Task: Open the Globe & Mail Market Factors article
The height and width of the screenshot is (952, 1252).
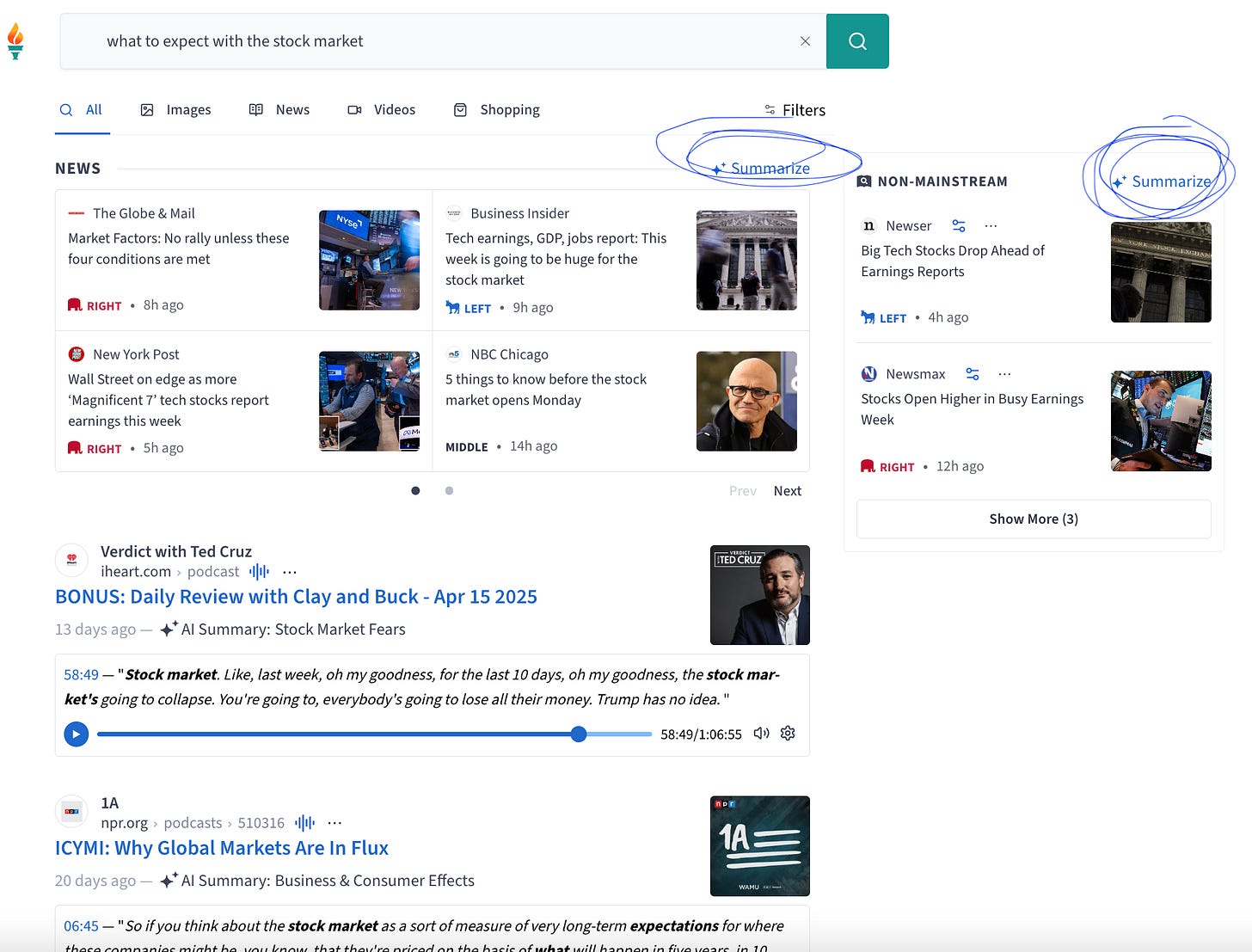Action: click(179, 249)
